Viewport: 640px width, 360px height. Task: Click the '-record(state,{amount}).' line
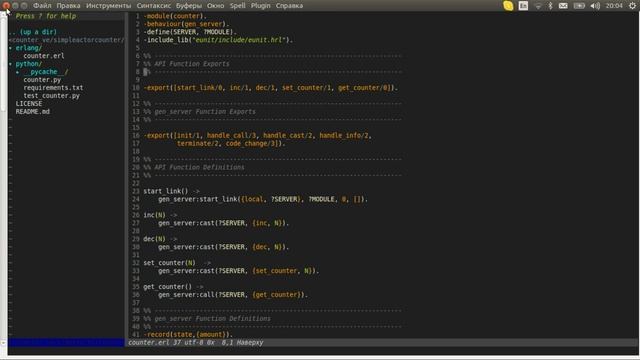pos(188,334)
